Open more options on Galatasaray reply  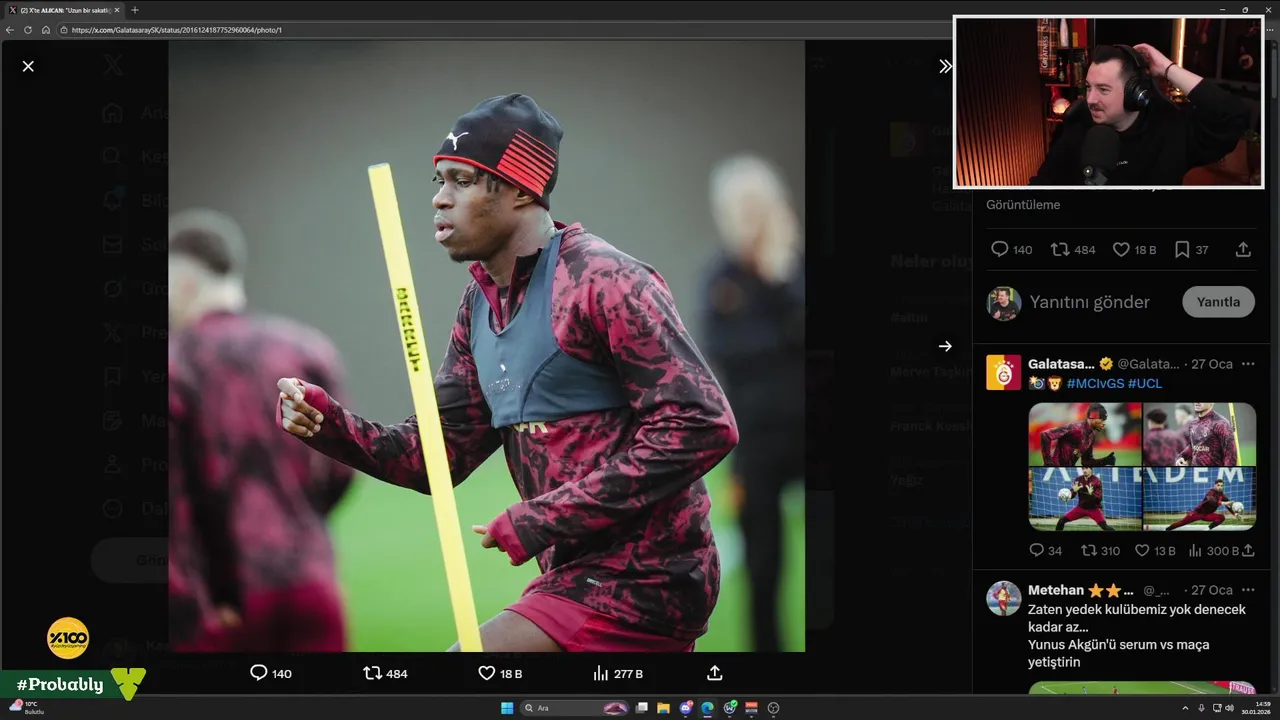(x=1247, y=364)
